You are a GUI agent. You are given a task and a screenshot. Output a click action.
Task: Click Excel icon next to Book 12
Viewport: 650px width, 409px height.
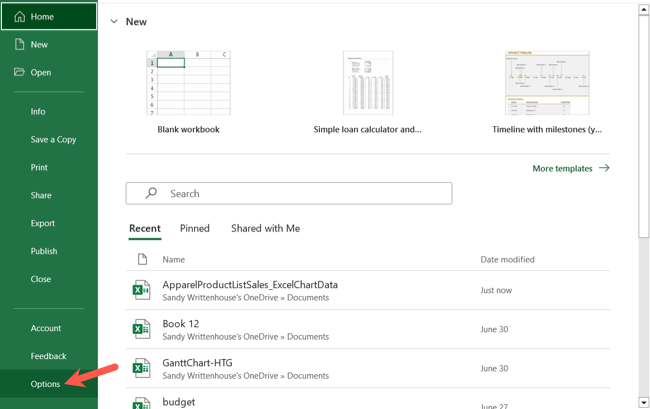coord(141,329)
